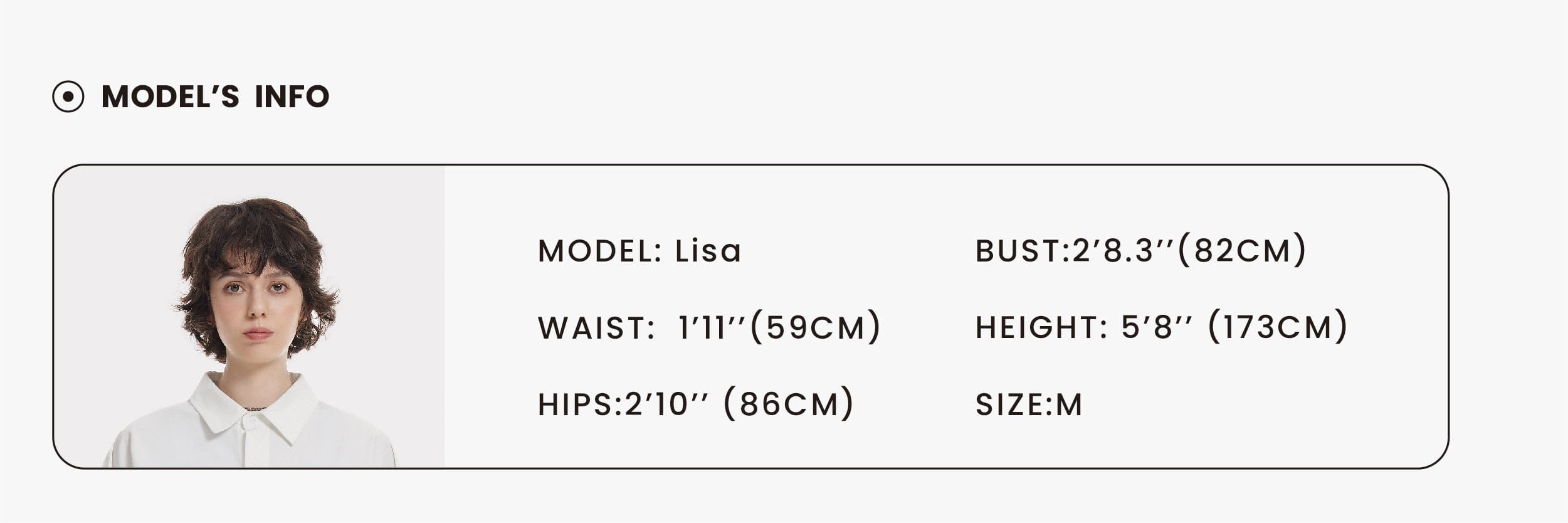This screenshot has width=1568, height=523.
Task: Select the size value M
Action: (1070, 404)
